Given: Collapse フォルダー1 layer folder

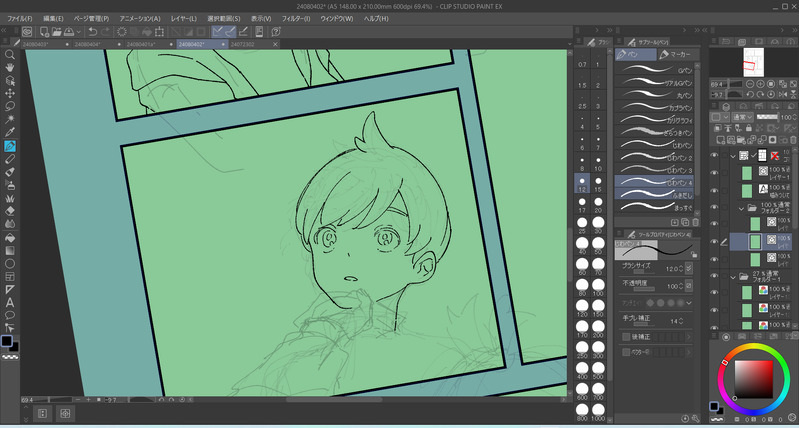Looking at the screenshot, I should coord(733,277).
